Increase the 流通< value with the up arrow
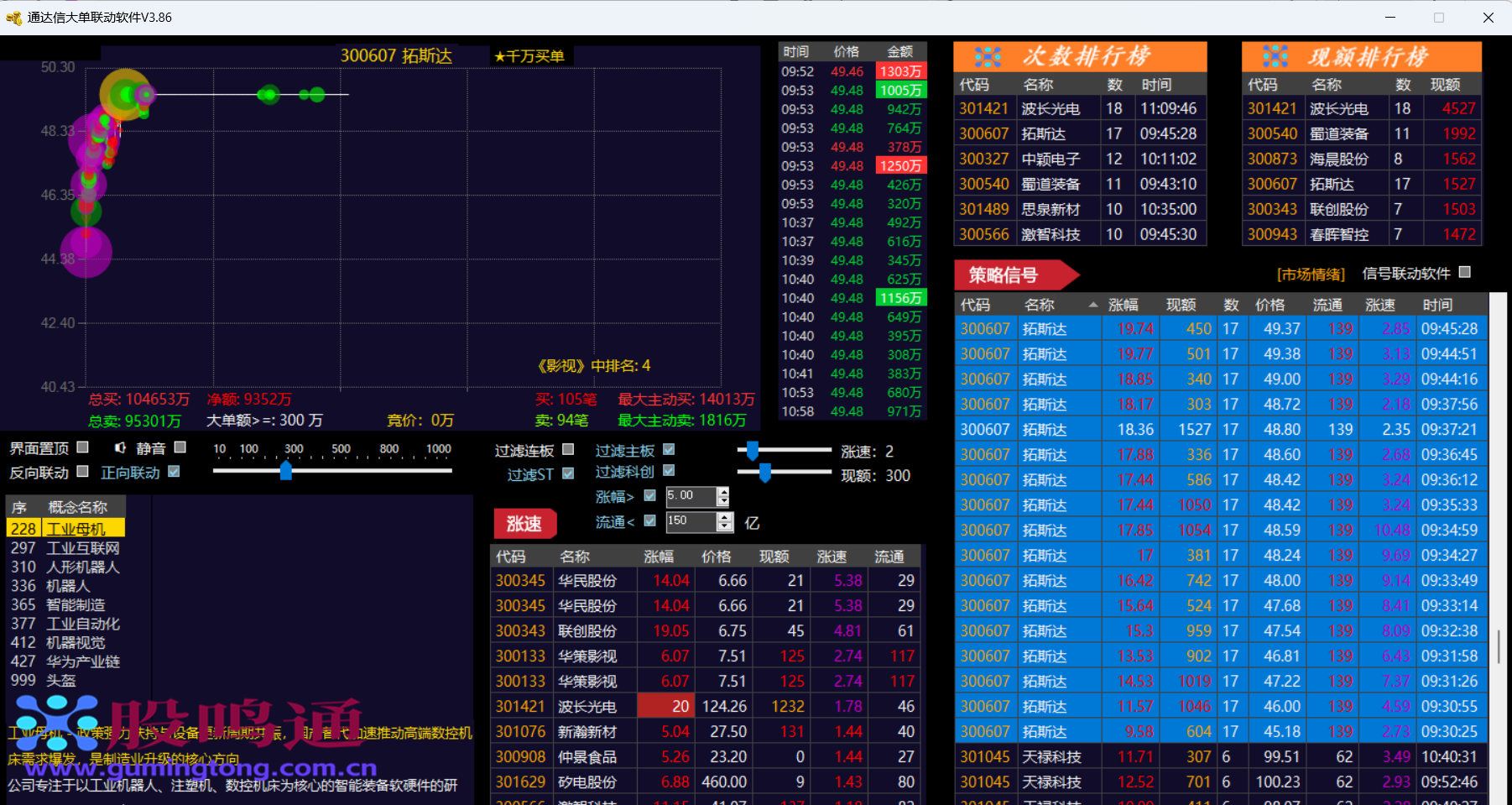The height and width of the screenshot is (805, 1512). [x=725, y=516]
